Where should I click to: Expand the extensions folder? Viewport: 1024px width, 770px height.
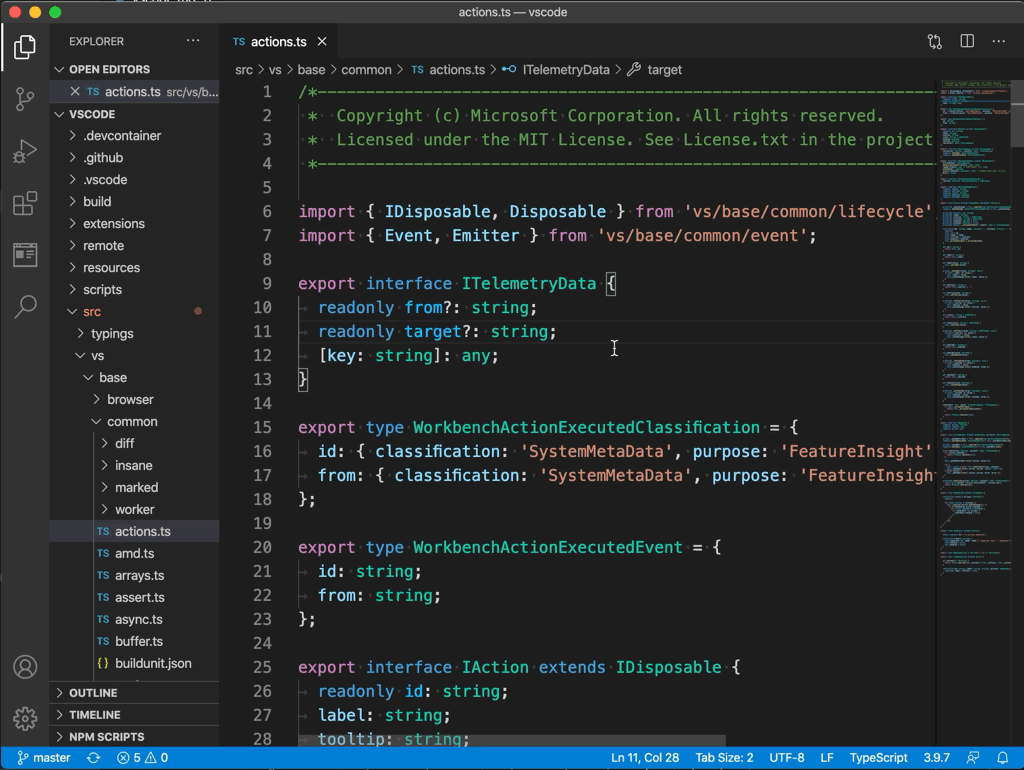(113, 224)
